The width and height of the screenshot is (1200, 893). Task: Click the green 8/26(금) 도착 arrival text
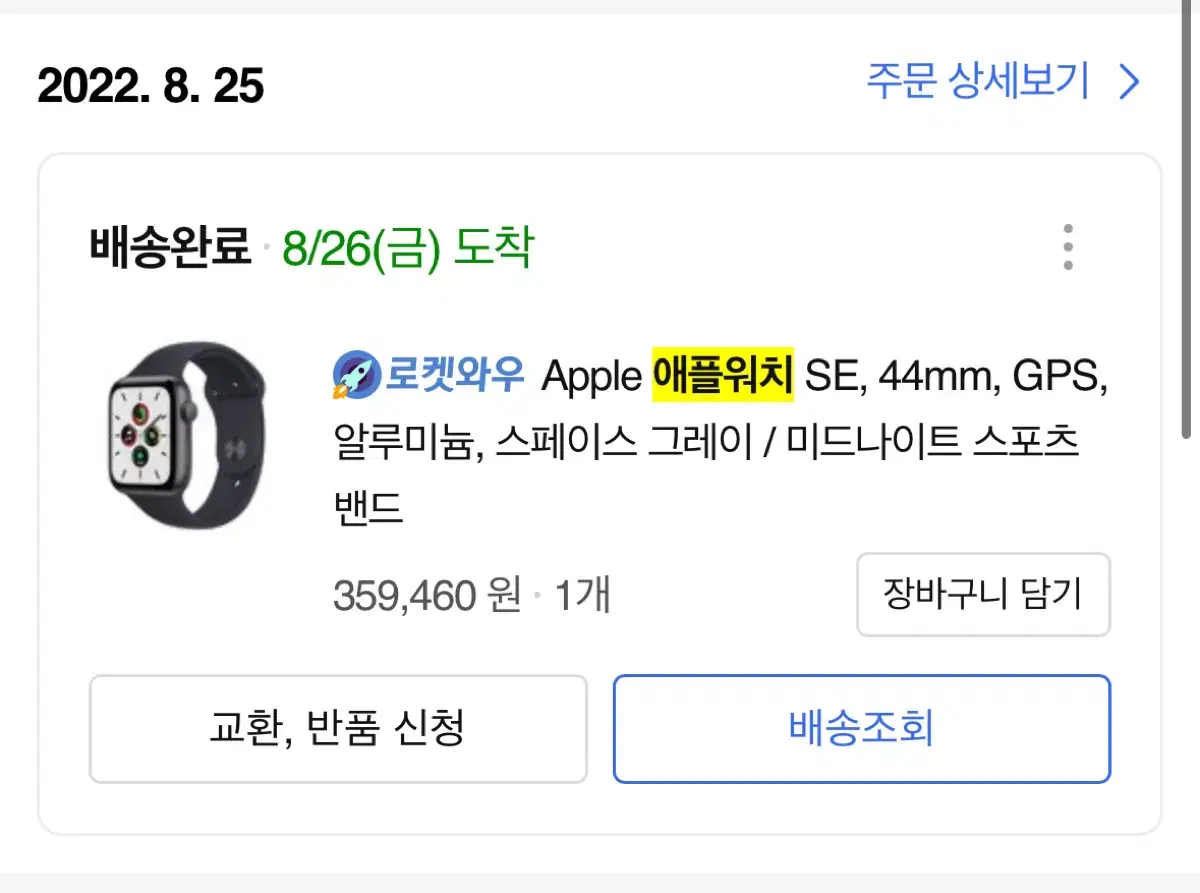pos(408,247)
